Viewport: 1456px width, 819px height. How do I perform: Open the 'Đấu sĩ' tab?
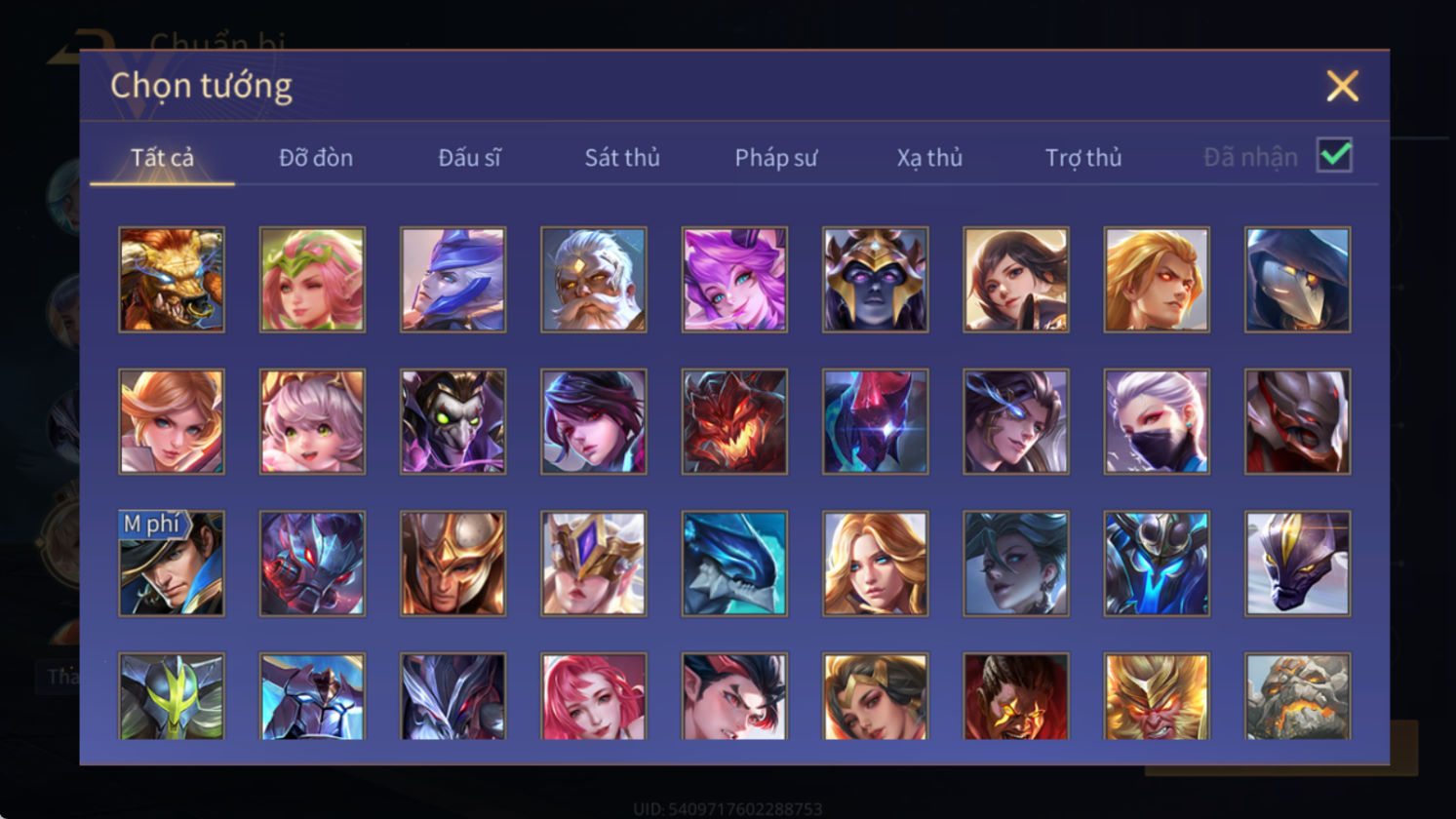pos(469,157)
